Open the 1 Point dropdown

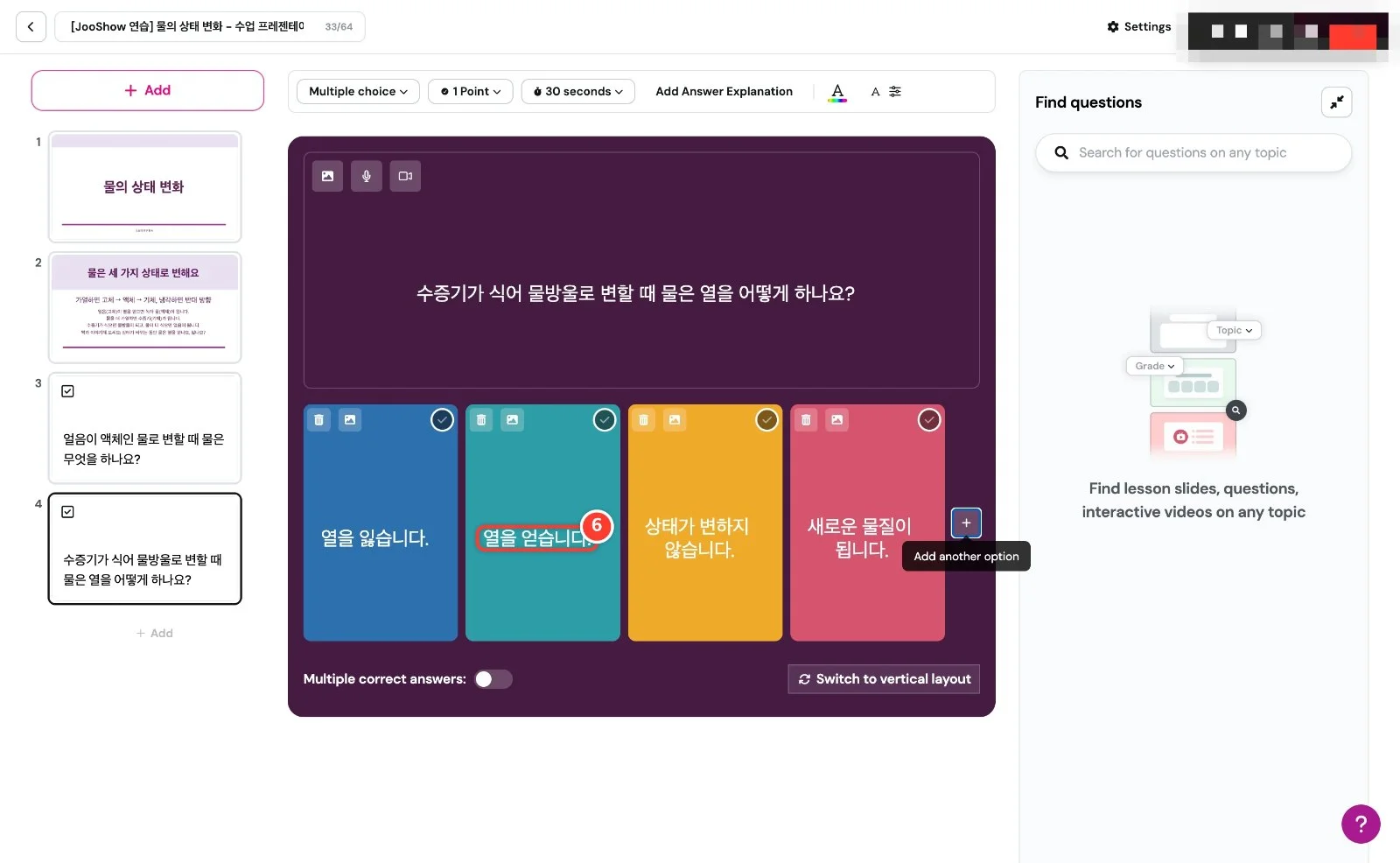(x=471, y=92)
